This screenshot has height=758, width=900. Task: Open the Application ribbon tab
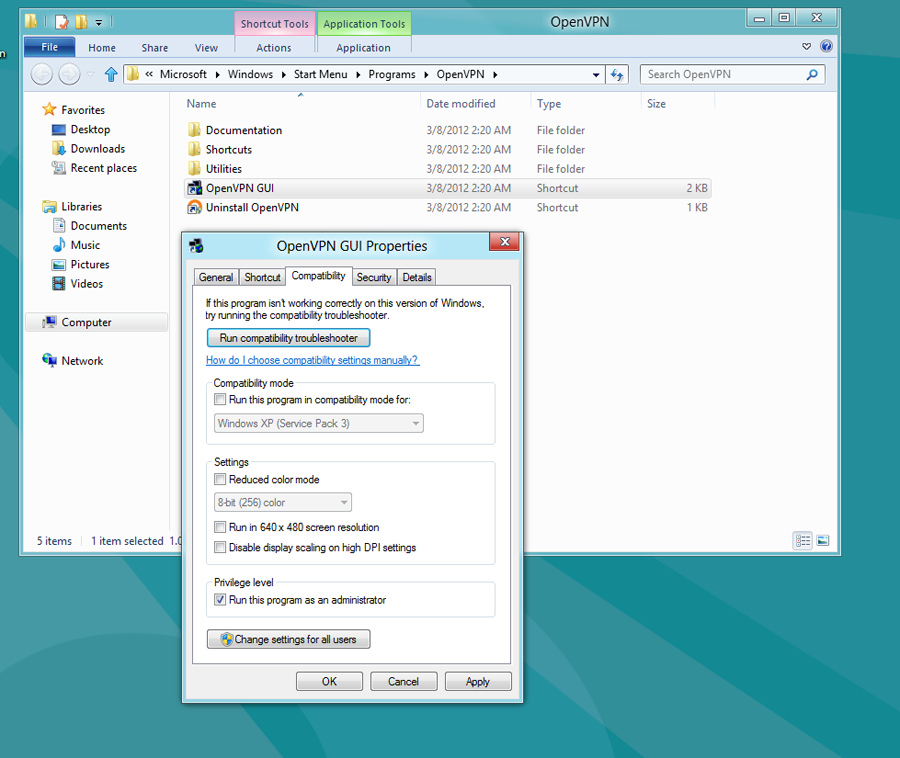363,48
